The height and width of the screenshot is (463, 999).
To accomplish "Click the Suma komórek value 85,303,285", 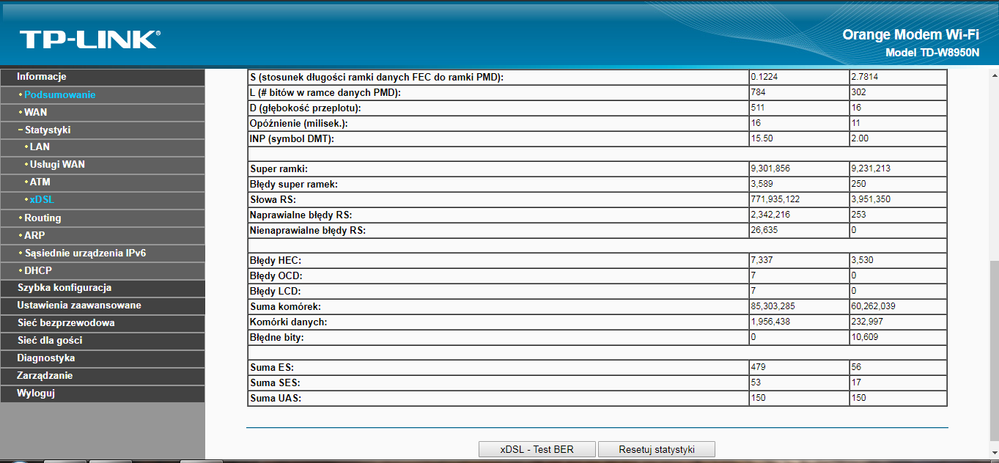I will [773, 306].
